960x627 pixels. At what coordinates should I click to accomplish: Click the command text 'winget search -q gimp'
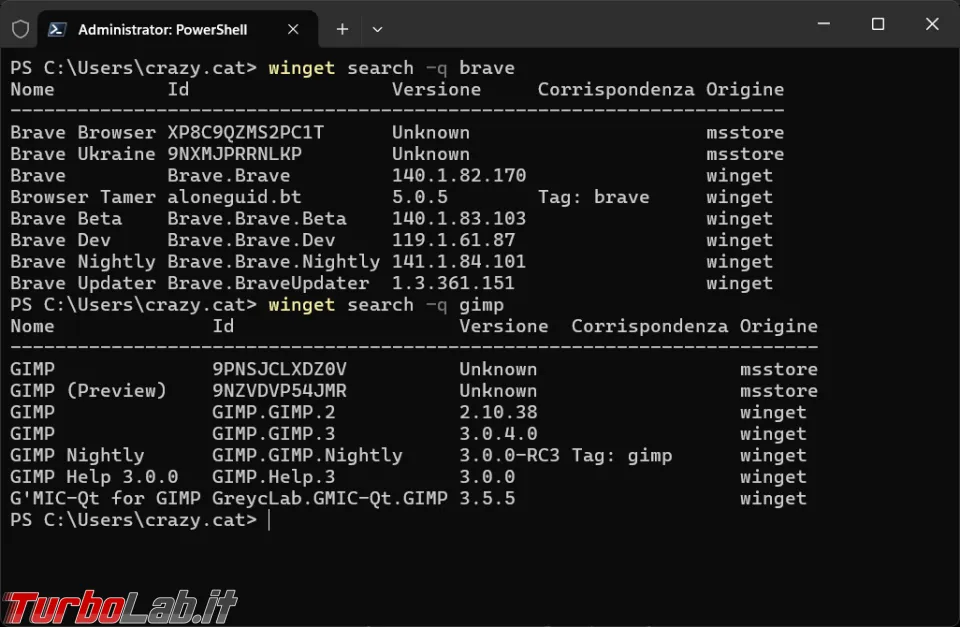386,305
